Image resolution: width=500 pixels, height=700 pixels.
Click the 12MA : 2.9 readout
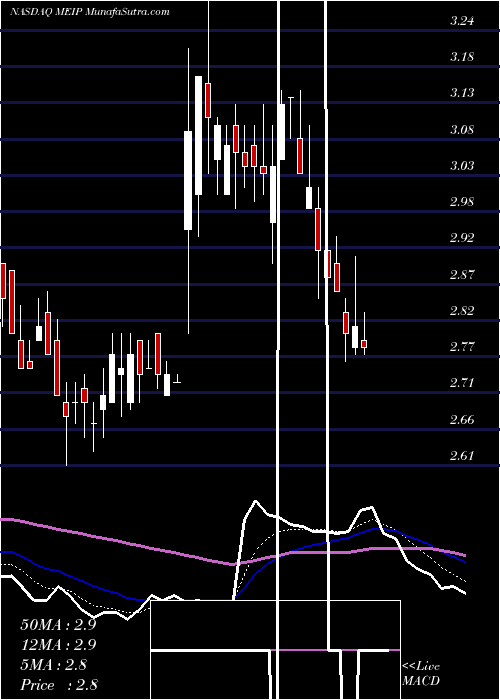click(58, 645)
